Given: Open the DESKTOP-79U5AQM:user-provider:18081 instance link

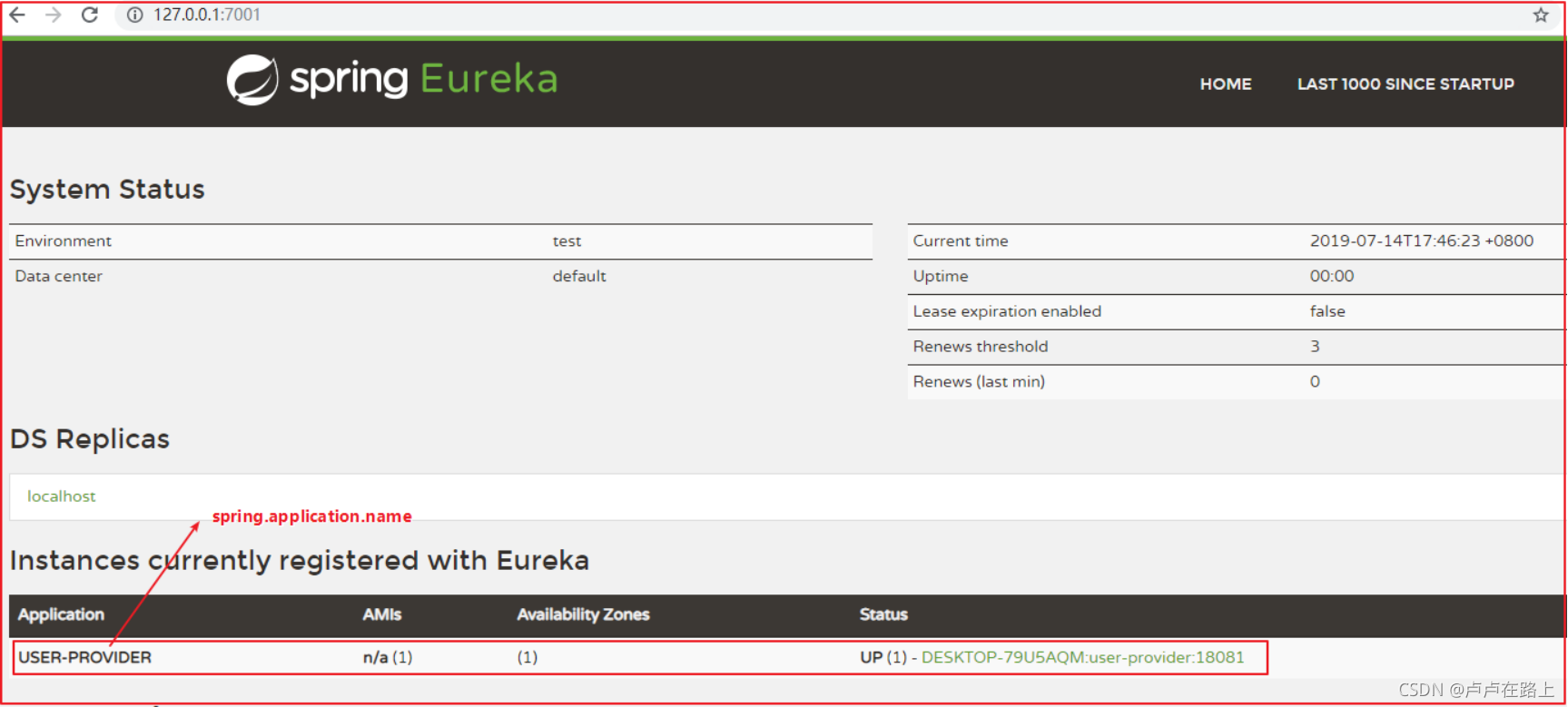Looking at the screenshot, I should pyautogui.click(x=1083, y=657).
